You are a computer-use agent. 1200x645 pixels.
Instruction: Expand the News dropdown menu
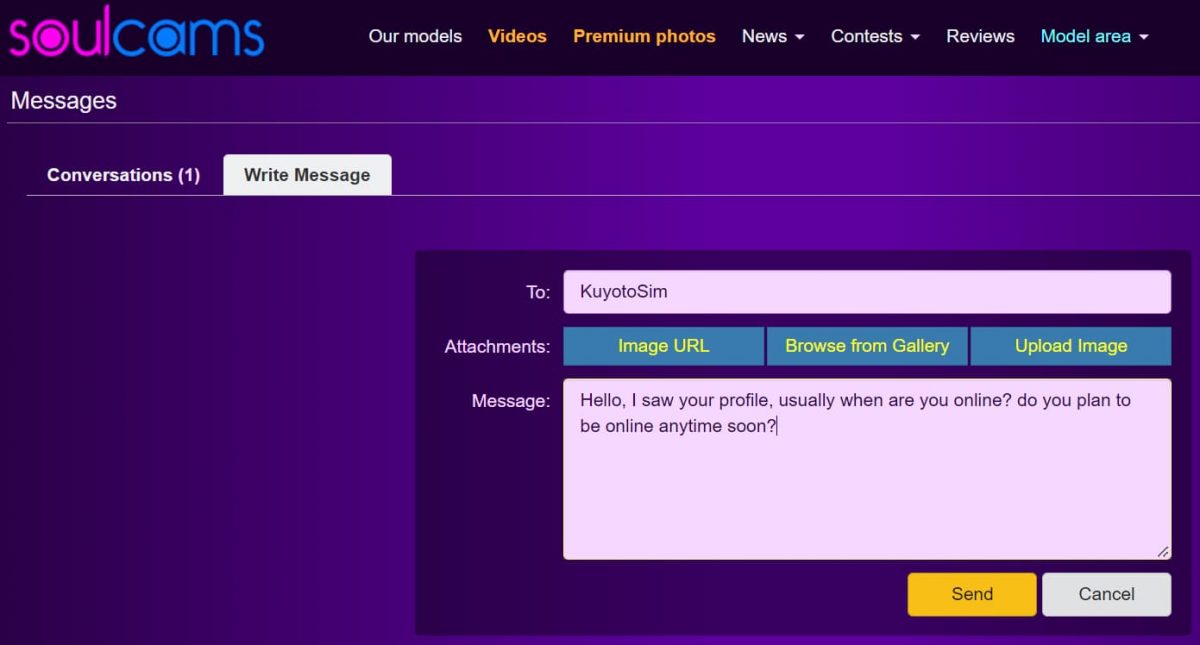pyautogui.click(x=773, y=36)
